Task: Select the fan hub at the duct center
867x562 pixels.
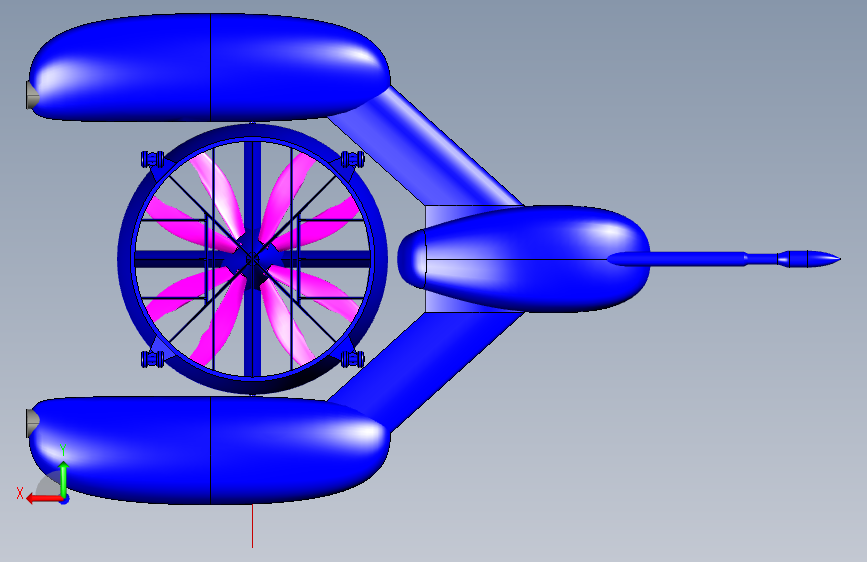Action: pyautogui.click(x=252, y=259)
